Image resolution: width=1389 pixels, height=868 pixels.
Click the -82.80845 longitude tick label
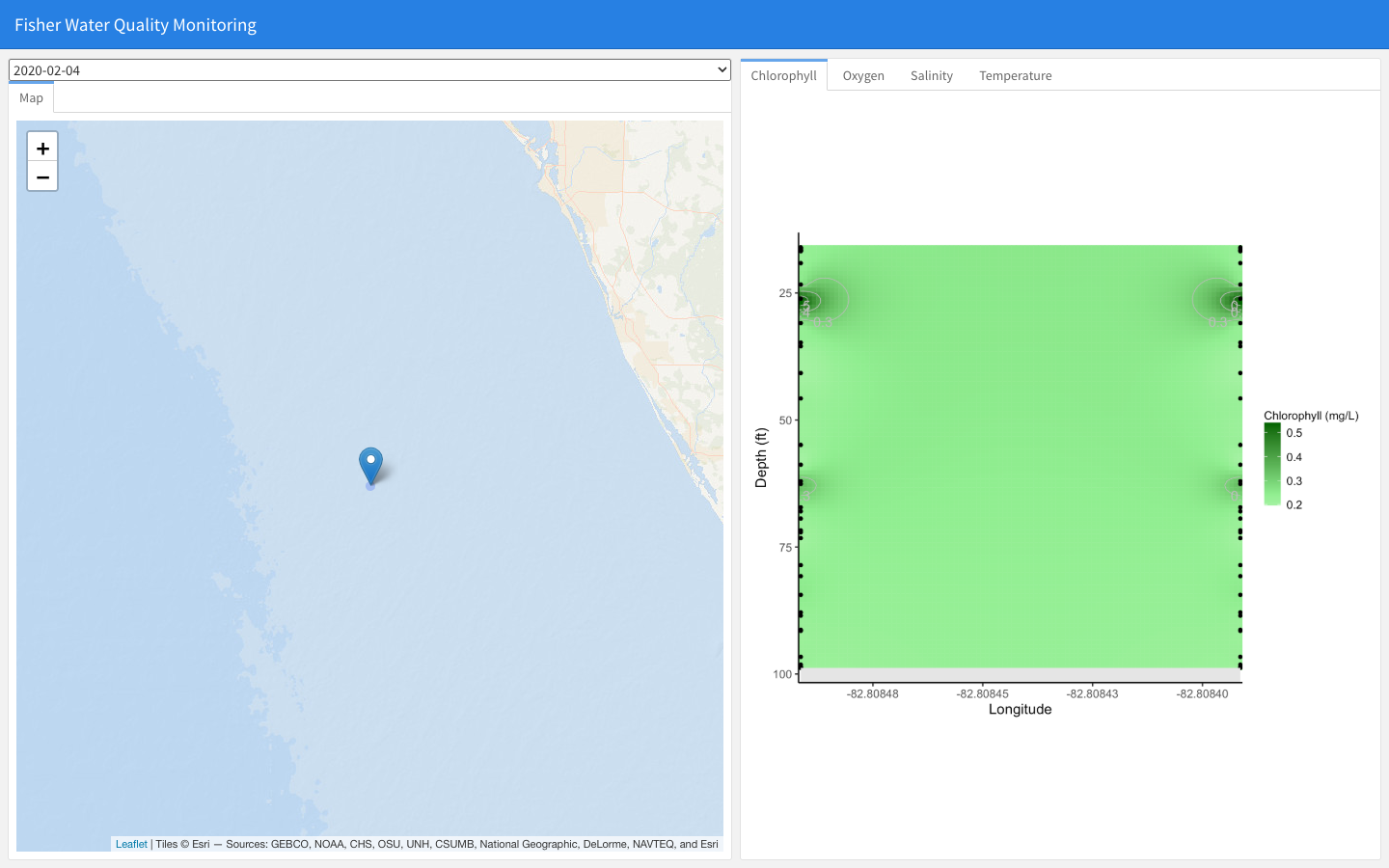click(x=983, y=693)
